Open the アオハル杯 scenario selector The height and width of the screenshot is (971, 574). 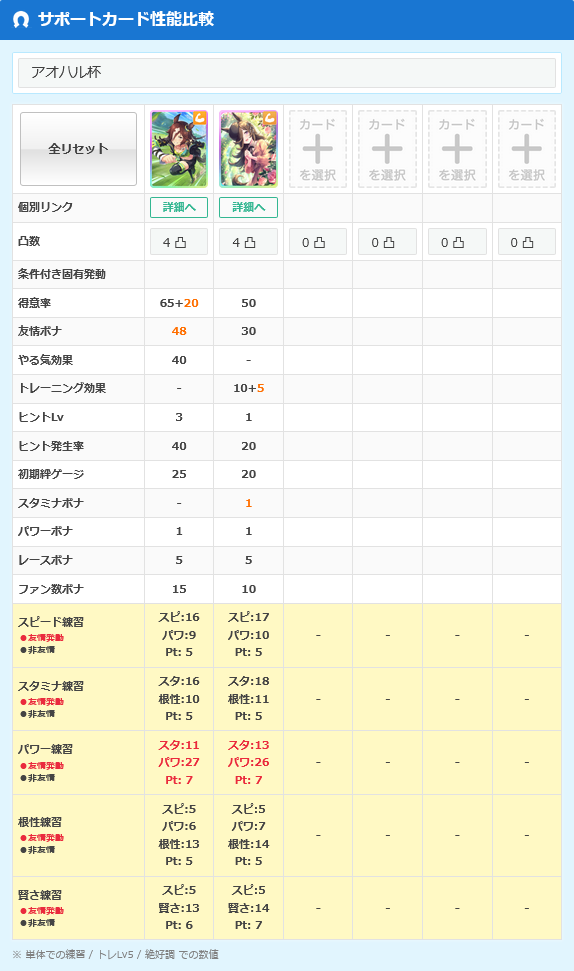(287, 72)
